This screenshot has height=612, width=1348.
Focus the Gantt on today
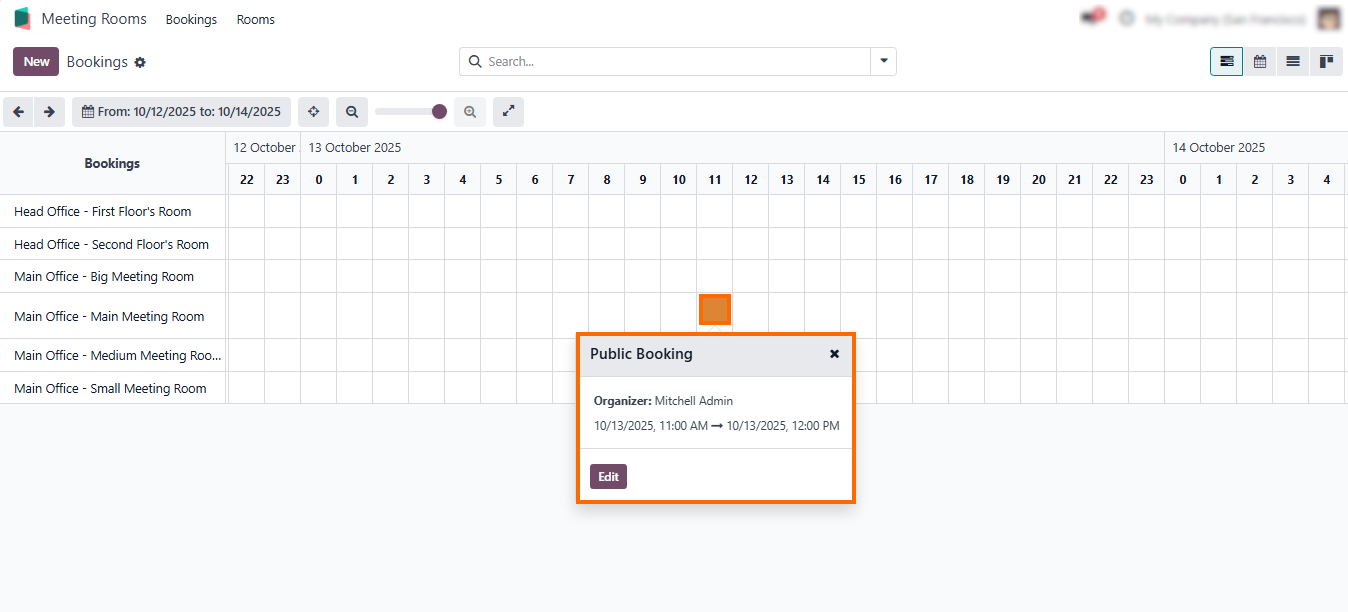coord(313,112)
